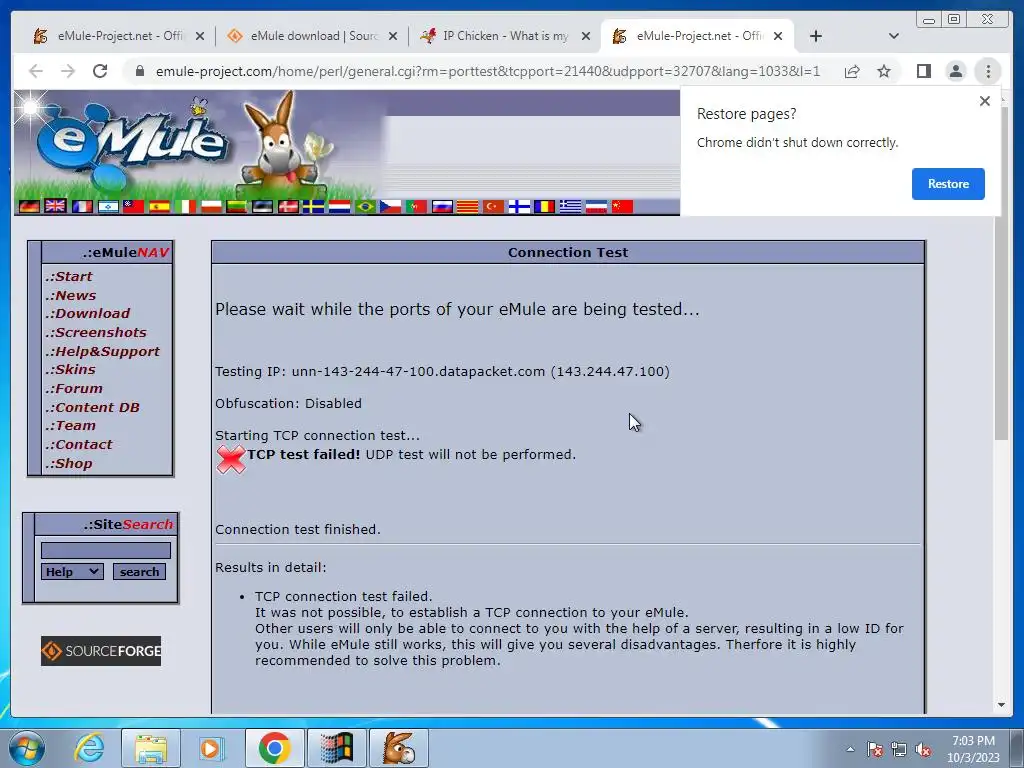The height and width of the screenshot is (768, 1024).
Task: Select the Spanish flag language
Action: 159,206
